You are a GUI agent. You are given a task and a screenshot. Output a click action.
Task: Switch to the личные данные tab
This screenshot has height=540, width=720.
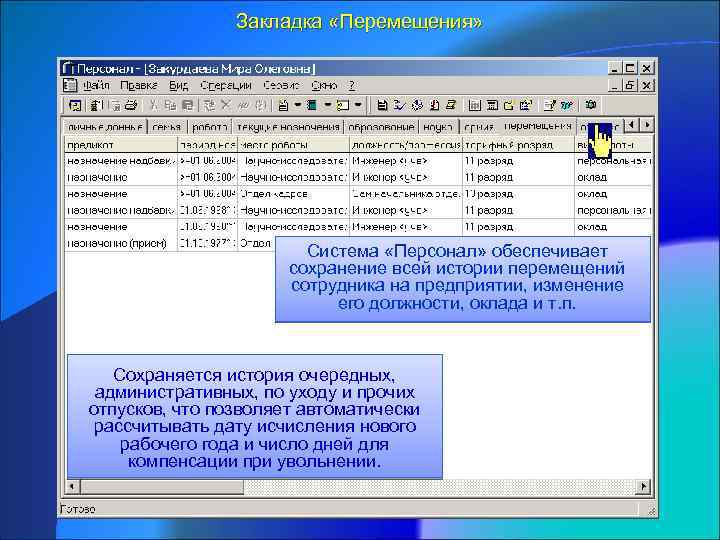(x=105, y=127)
